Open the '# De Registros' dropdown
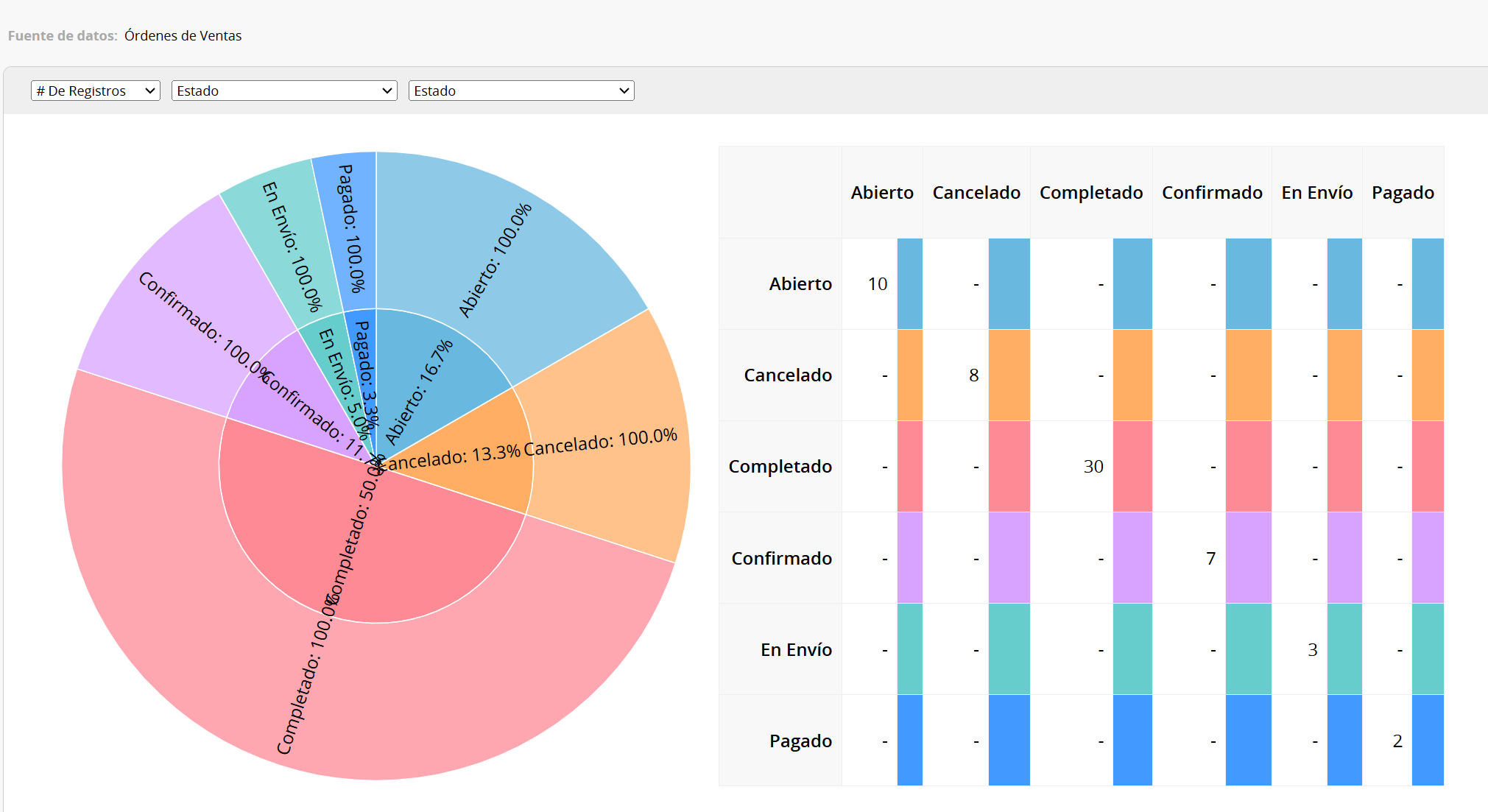1488x812 pixels. (96, 91)
